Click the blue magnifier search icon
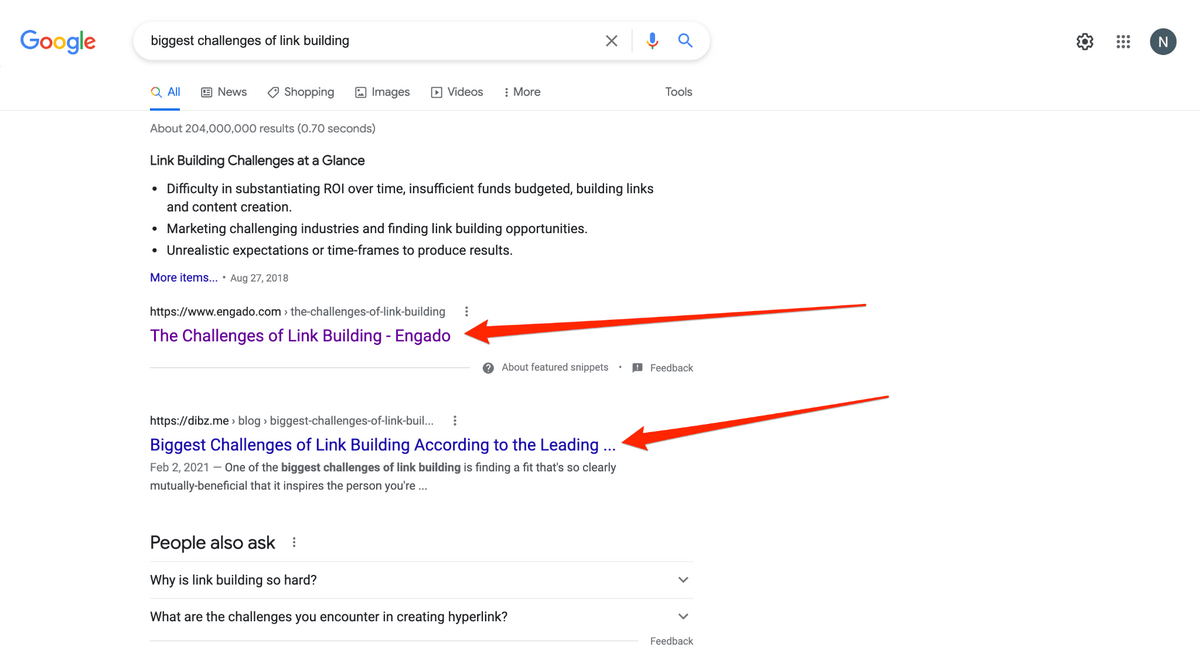Image resolution: width=1200 pixels, height=657 pixels. click(685, 41)
